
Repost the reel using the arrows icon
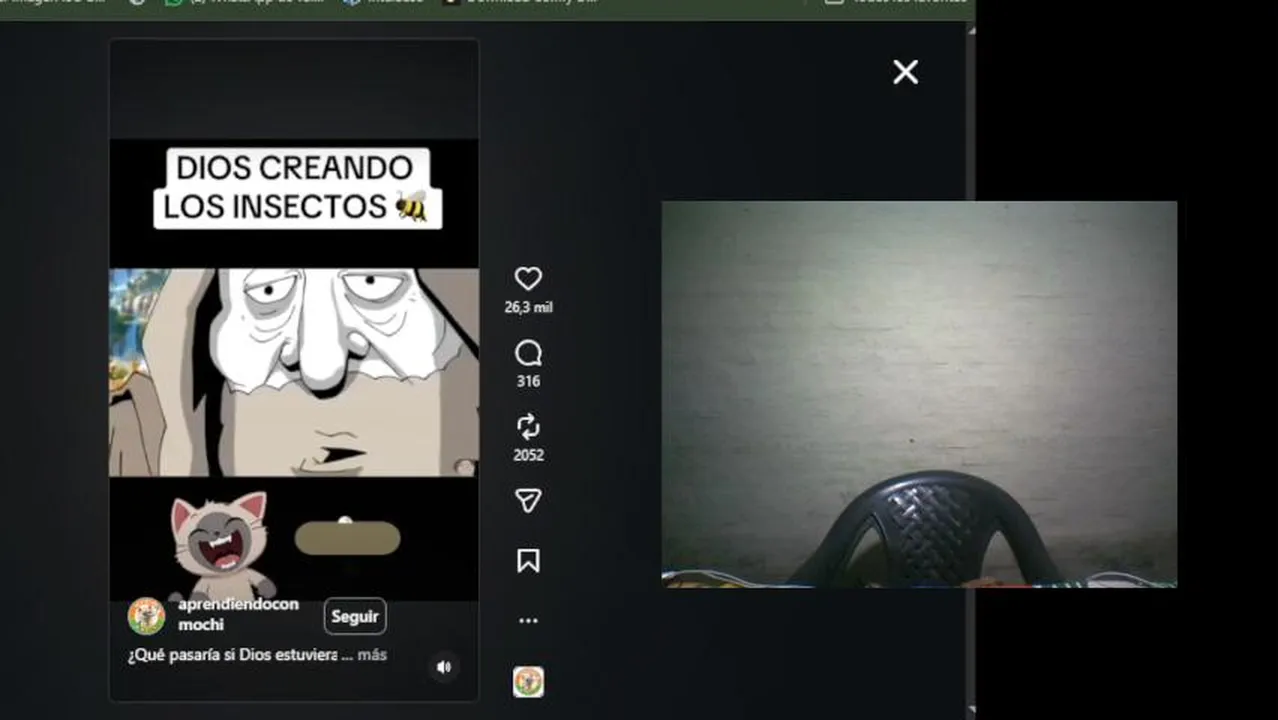(x=528, y=427)
